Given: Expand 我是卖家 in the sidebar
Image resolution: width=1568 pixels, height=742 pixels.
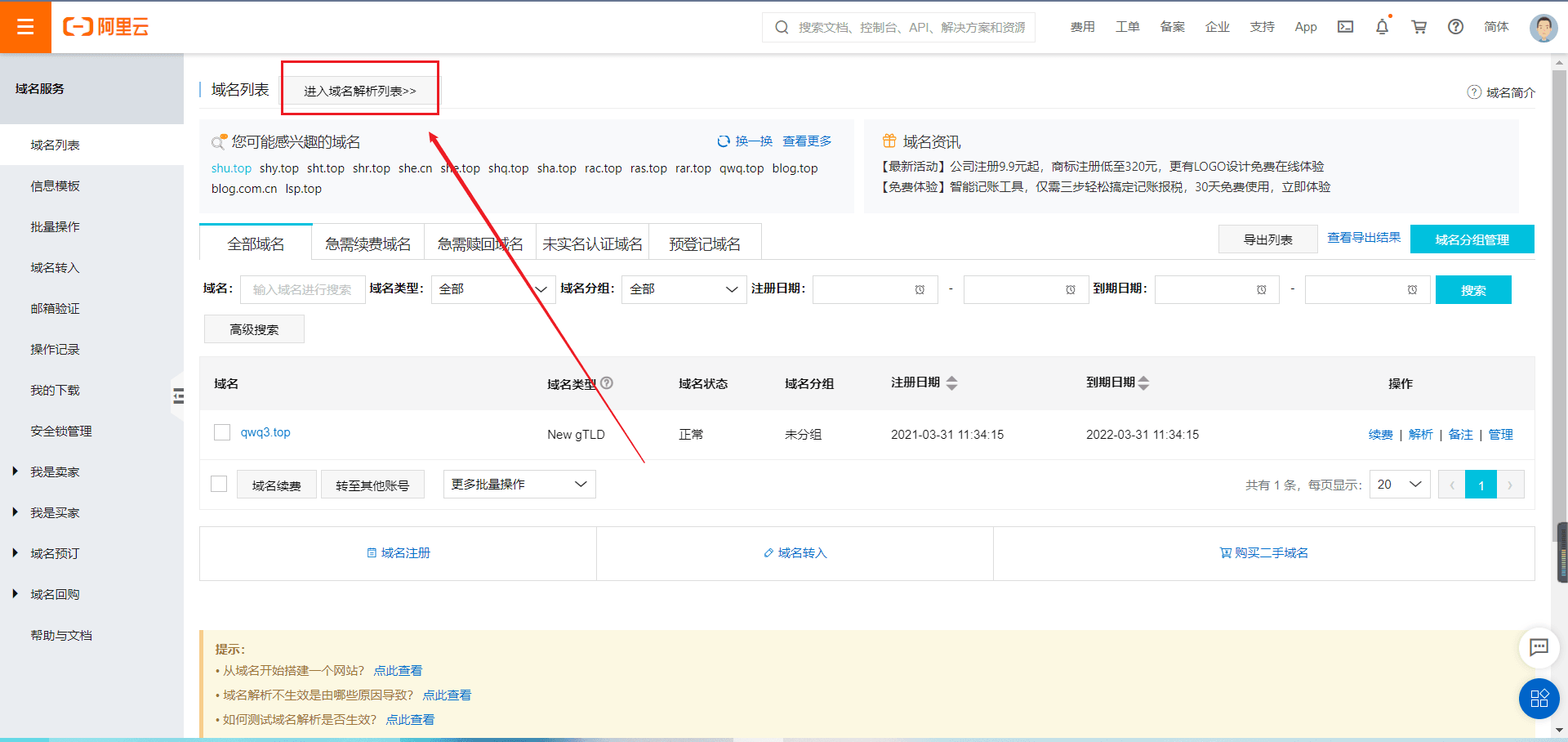Looking at the screenshot, I should click(55, 472).
